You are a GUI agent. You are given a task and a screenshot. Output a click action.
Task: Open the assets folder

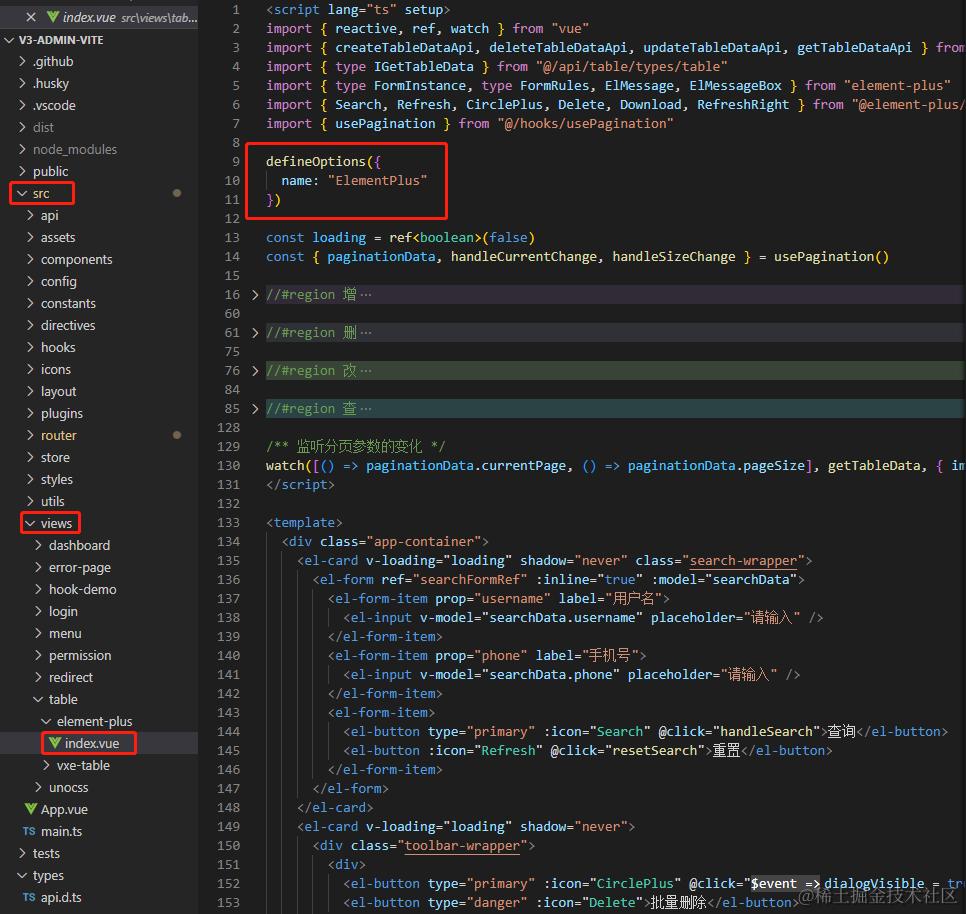point(58,238)
